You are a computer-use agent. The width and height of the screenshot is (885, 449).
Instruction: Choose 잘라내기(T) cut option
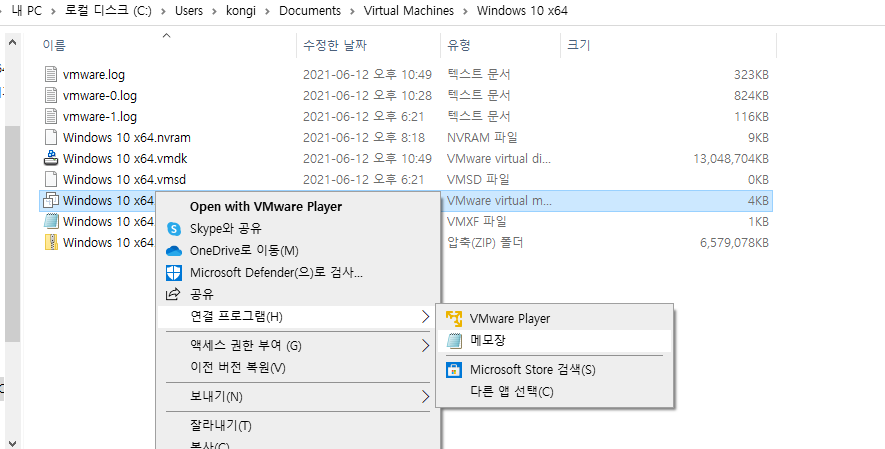click(x=298, y=425)
